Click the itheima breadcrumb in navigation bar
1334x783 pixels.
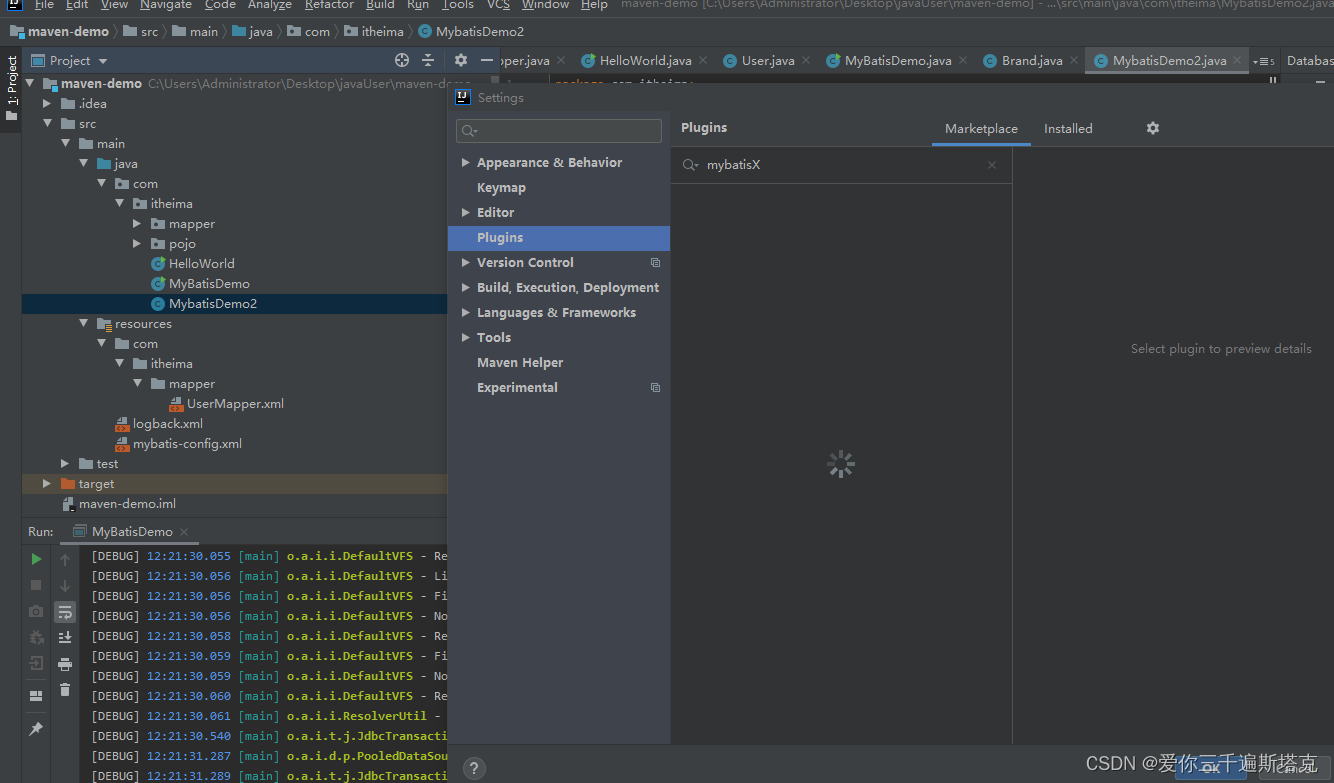(374, 31)
